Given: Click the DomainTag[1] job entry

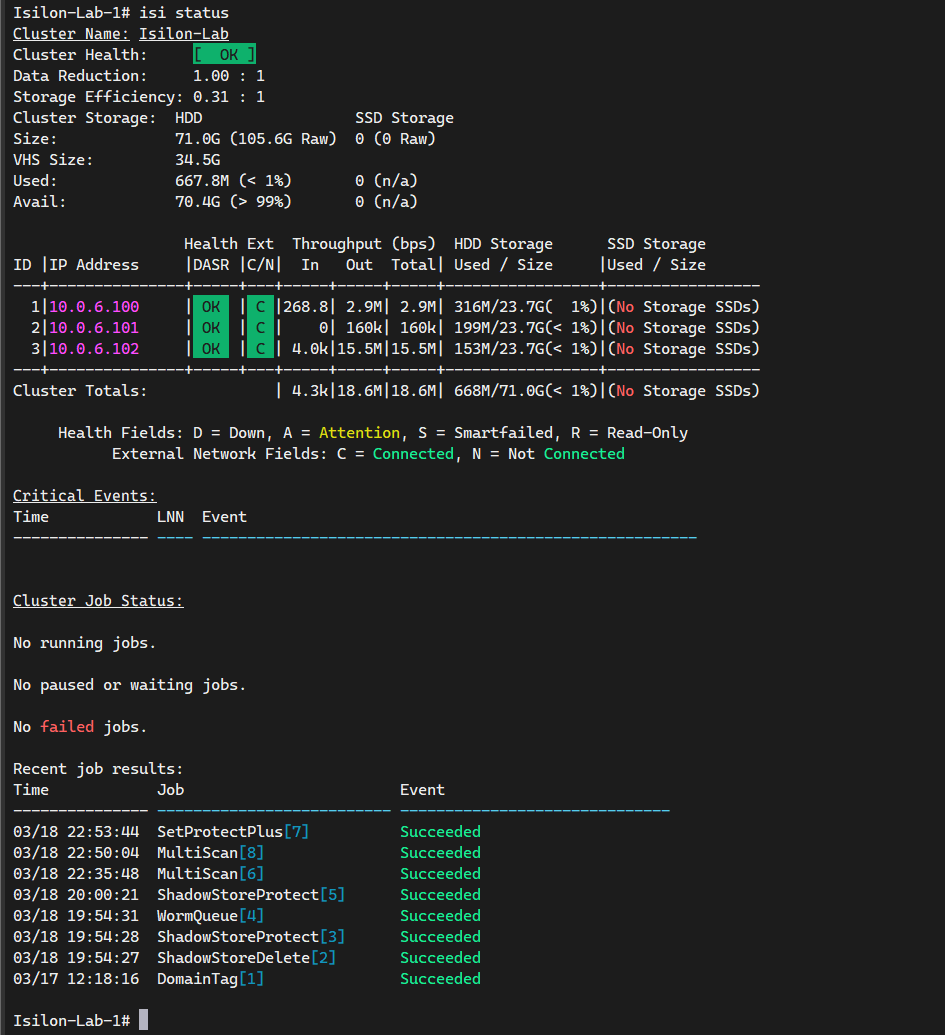Looking at the screenshot, I should click(x=210, y=979).
